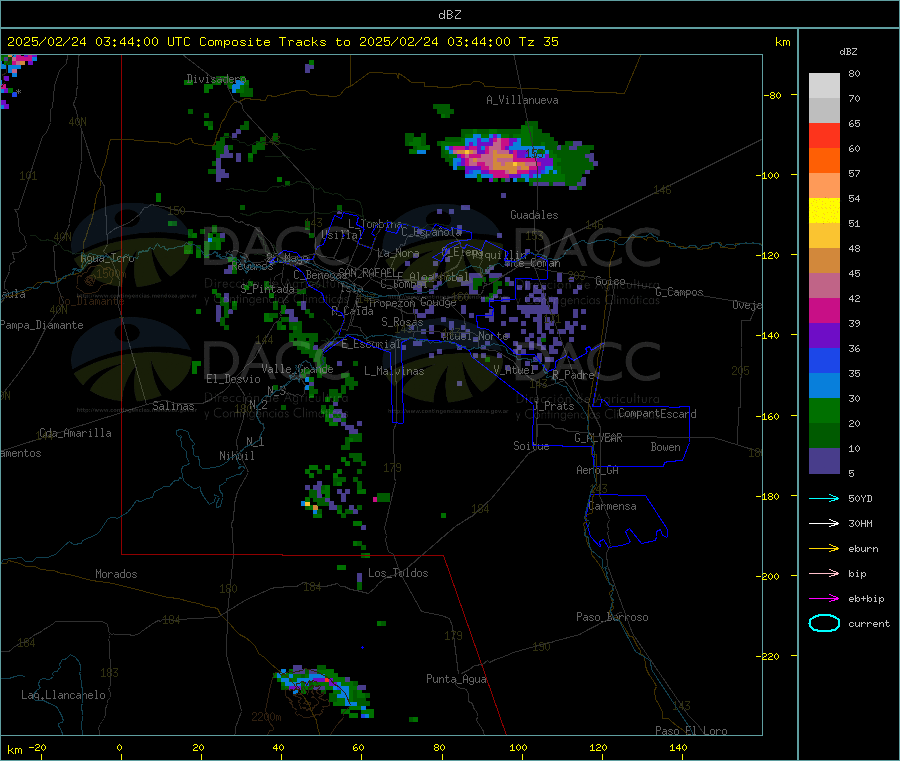Click the 'Los_Toldos' map label
This screenshot has height=761, width=900.
pyautogui.click(x=398, y=573)
